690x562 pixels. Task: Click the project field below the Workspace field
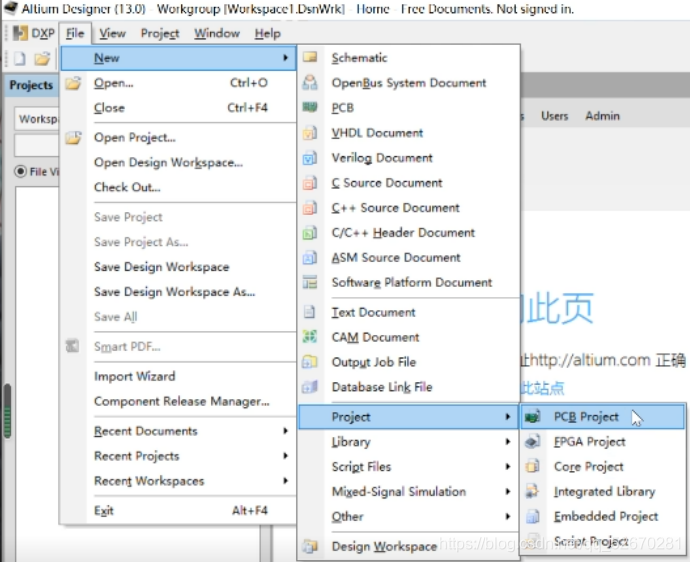click(x=37, y=145)
